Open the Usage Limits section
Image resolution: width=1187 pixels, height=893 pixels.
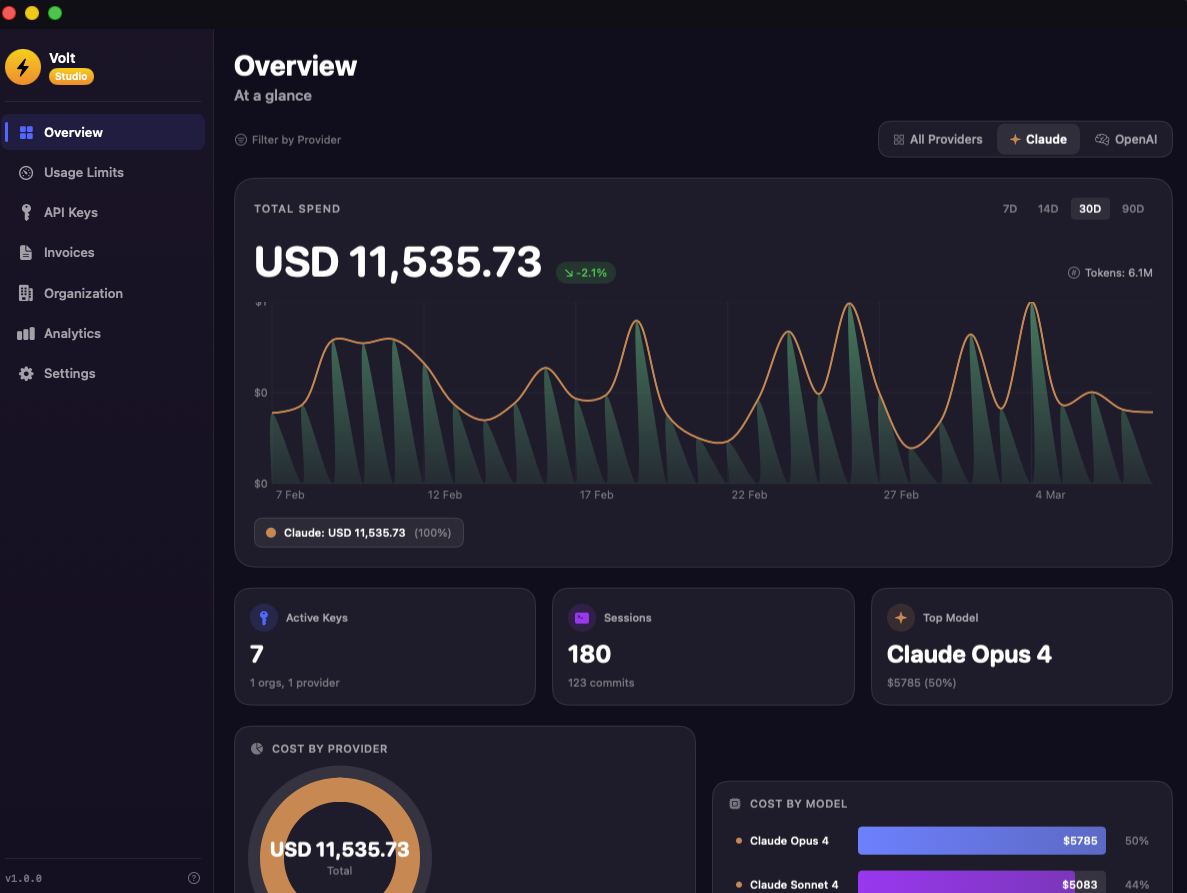click(85, 172)
